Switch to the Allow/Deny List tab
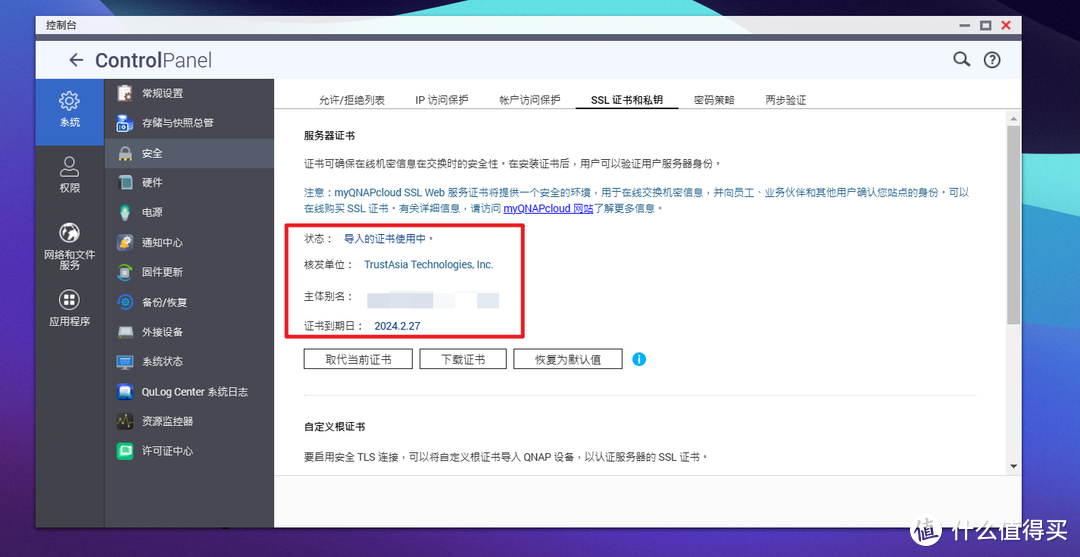1080x557 pixels. click(x=351, y=100)
